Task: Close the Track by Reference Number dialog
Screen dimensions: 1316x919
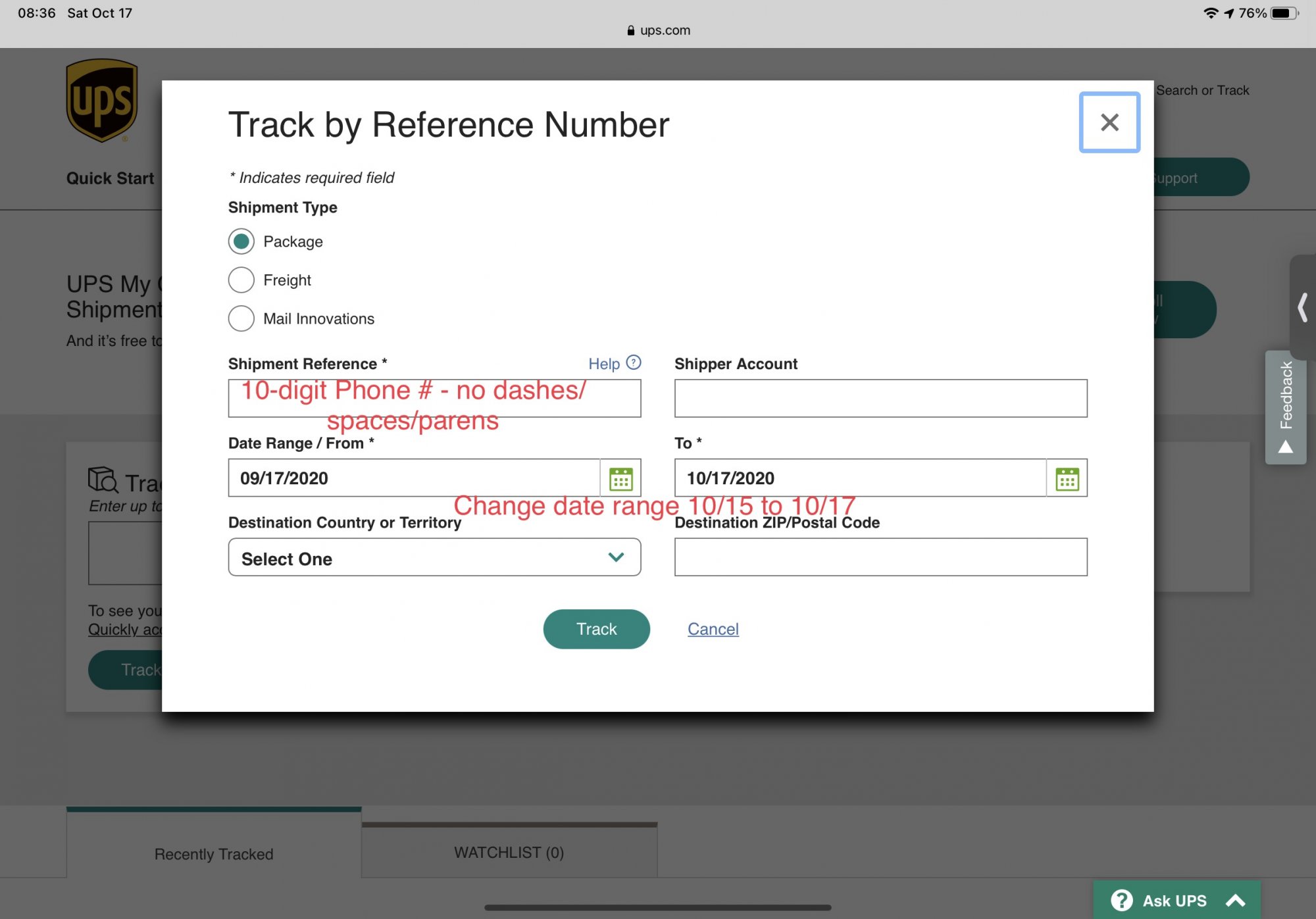Action: tap(1109, 122)
